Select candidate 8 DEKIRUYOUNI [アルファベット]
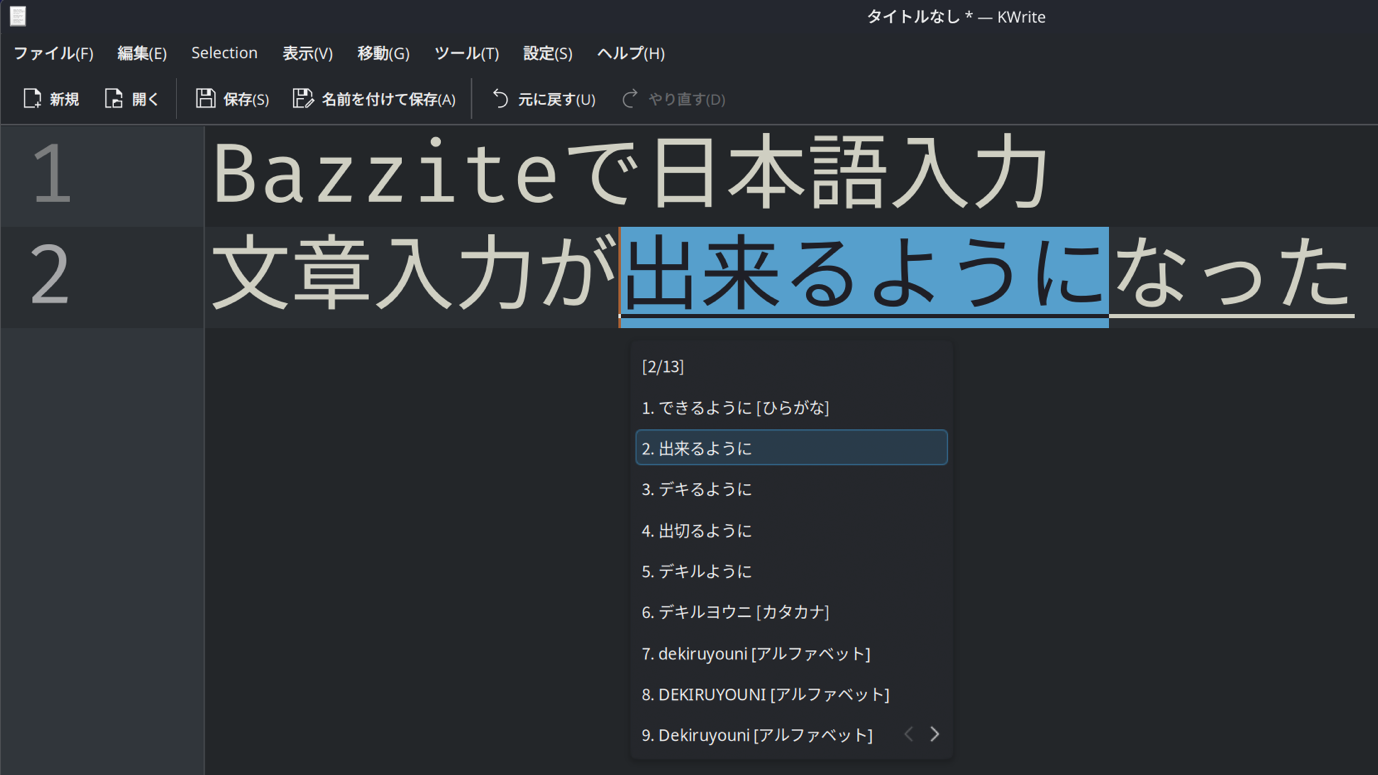Screen dimensions: 1378x775 coord(791,694)
